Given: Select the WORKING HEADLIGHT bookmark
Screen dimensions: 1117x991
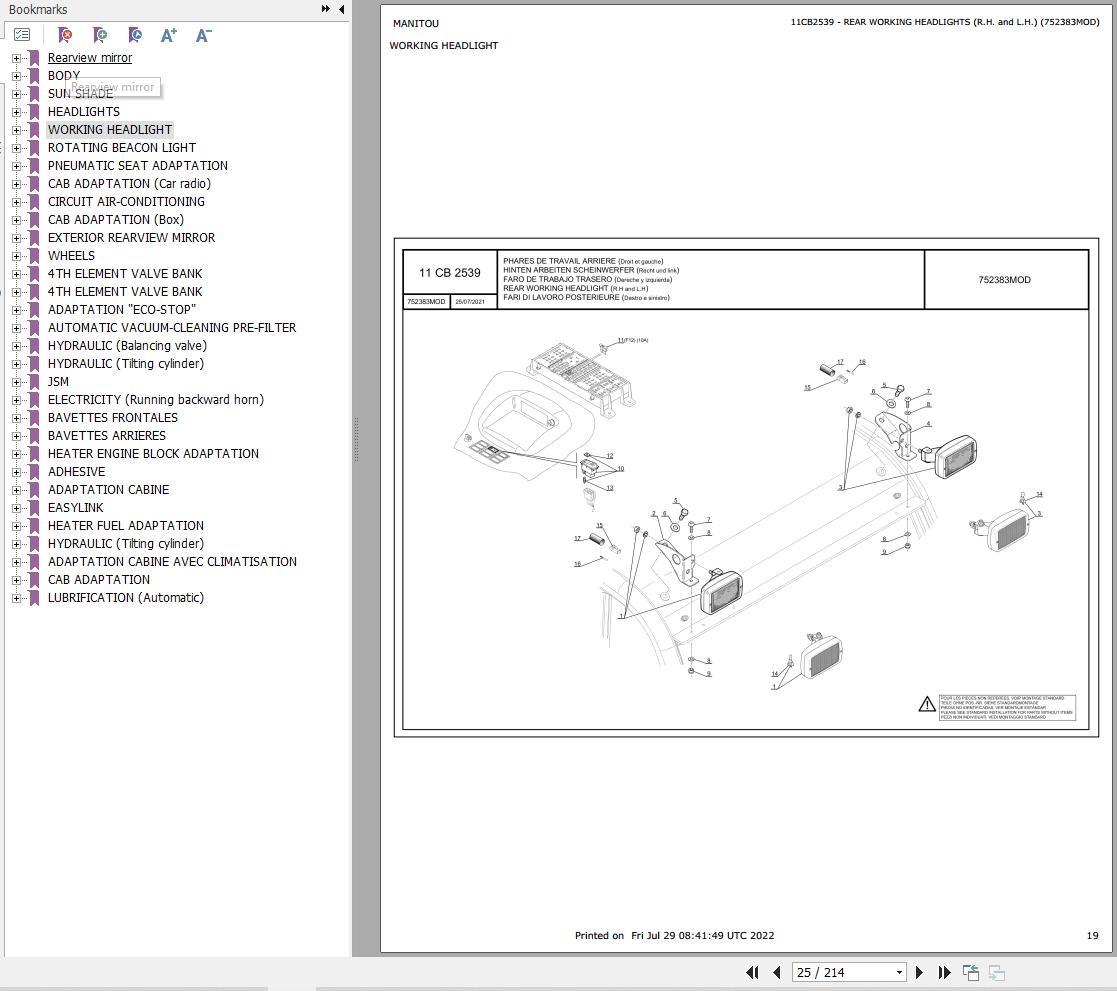Looking at the screenshot, I should pos(110,130).
